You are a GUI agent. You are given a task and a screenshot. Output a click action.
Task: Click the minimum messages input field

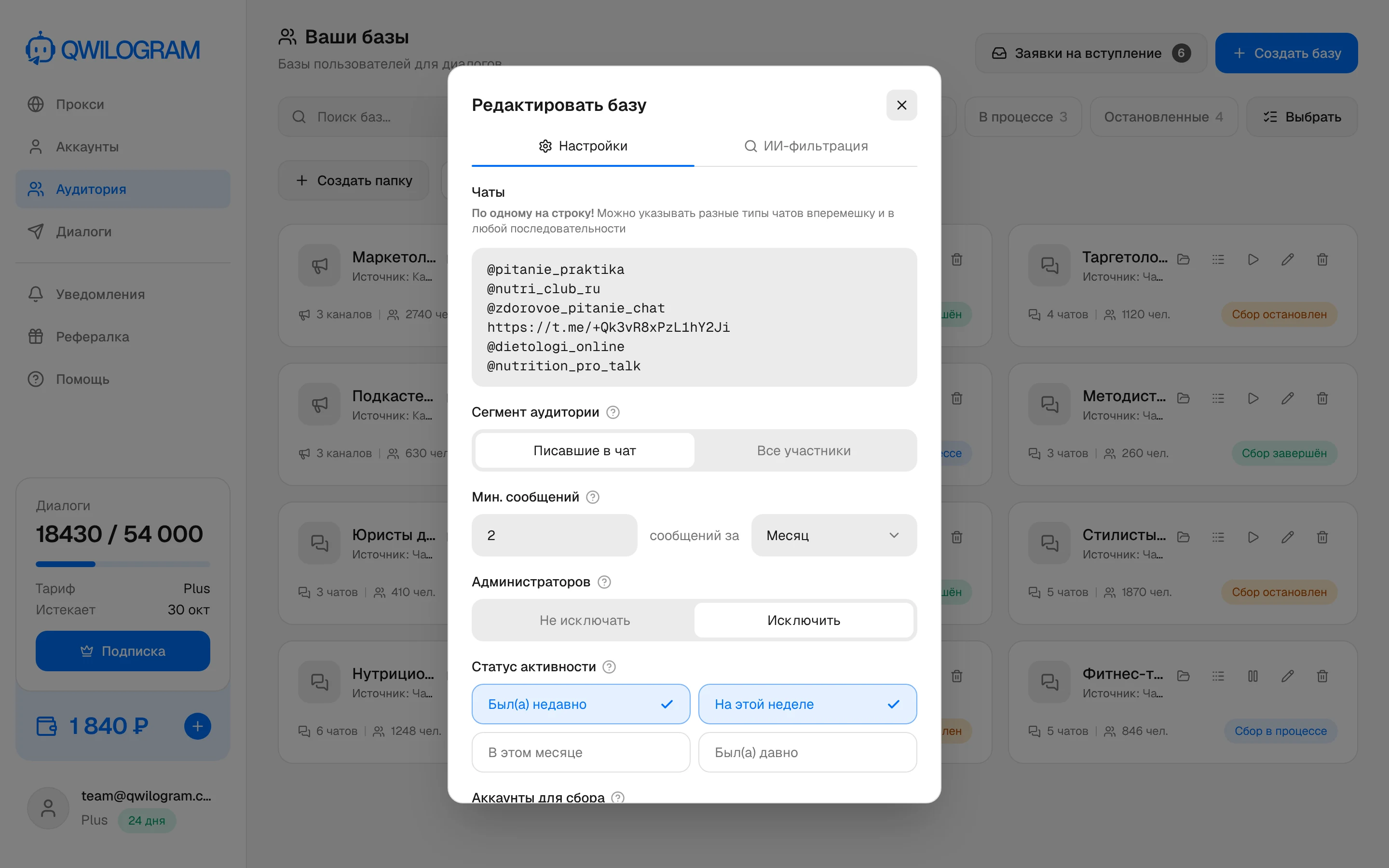pos(554,535)
